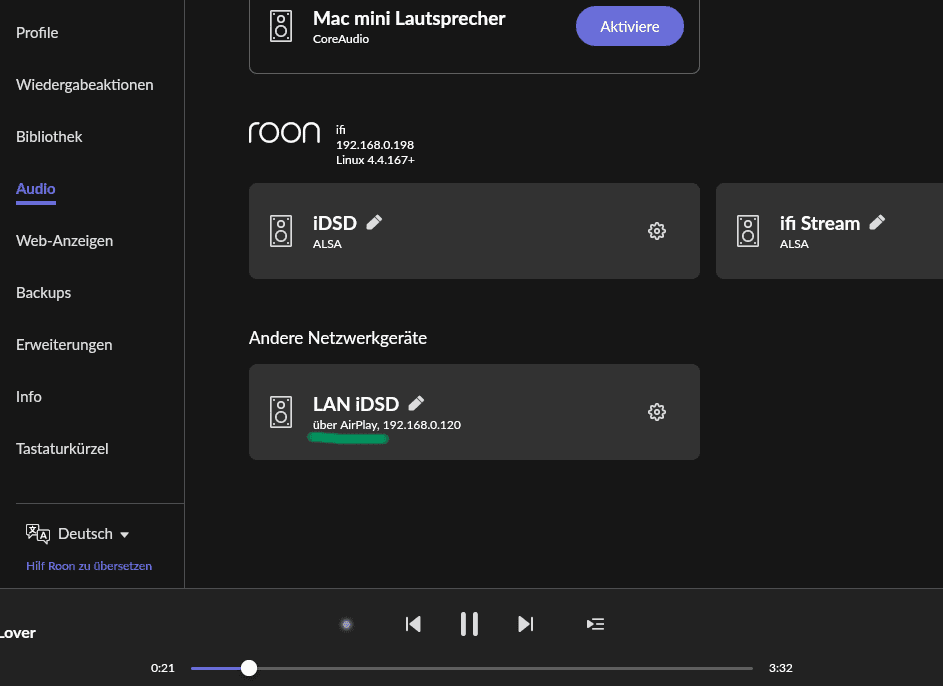Click the IP address 192.168.0.198

(375, 145)
